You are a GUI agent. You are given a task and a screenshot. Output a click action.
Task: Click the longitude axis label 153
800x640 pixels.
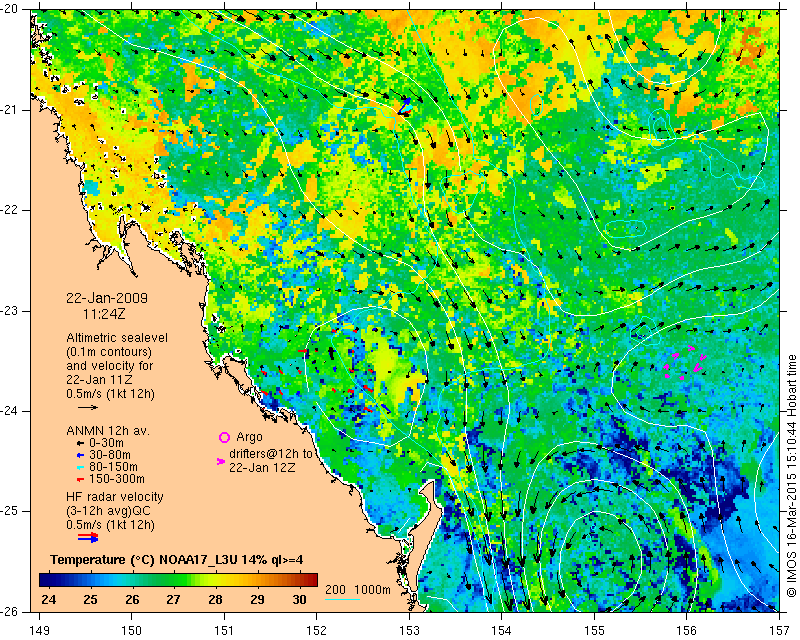(410, 630)
